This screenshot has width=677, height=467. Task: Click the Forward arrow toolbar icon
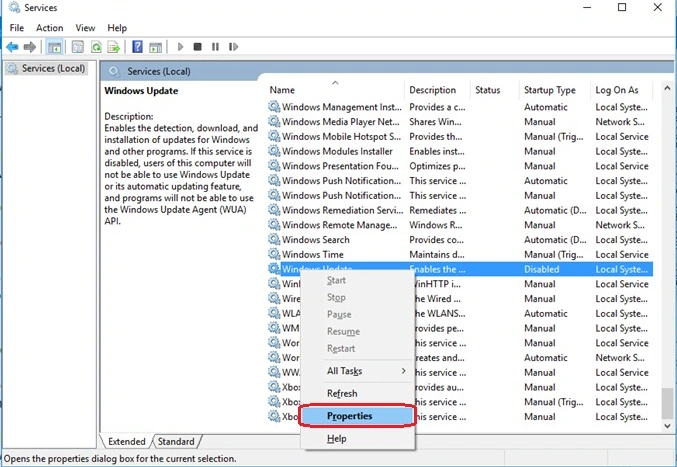30,47
